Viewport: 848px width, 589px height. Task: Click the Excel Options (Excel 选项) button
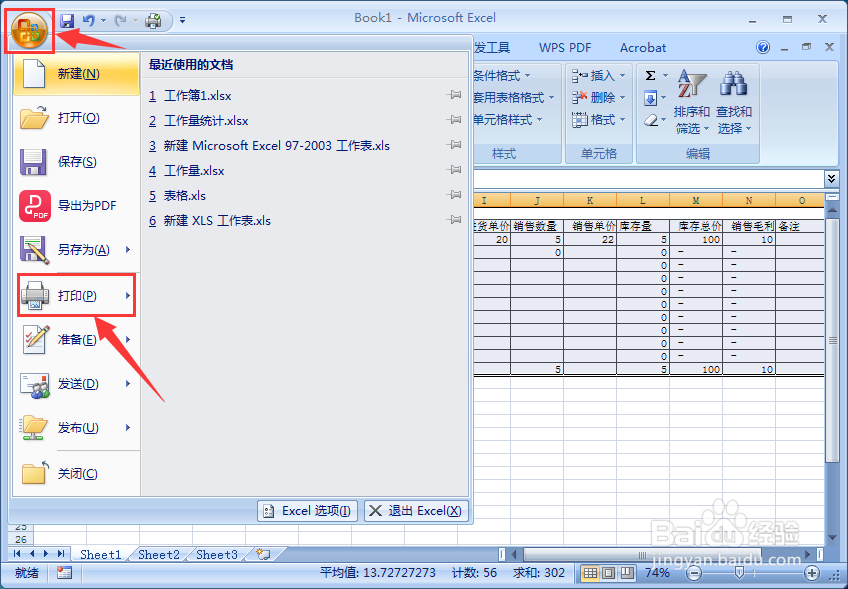point(307,511)
